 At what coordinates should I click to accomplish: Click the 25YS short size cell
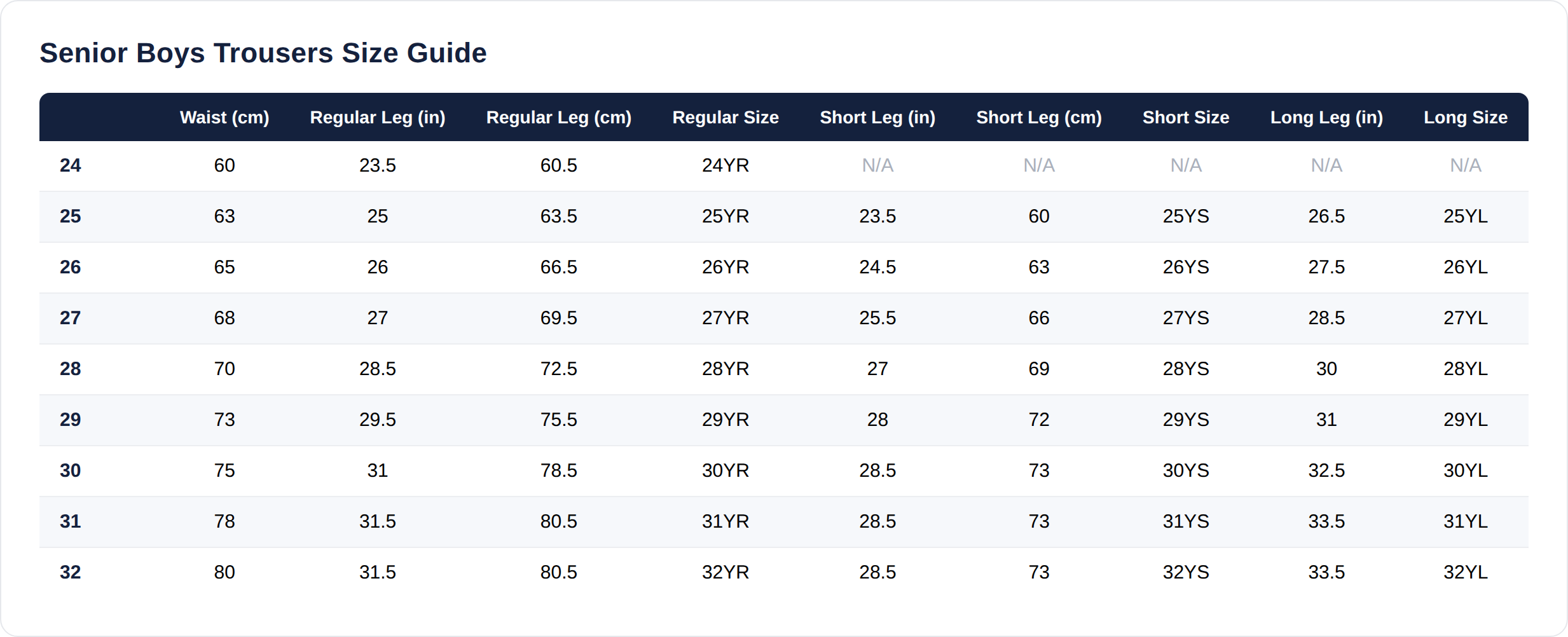click(x=1186, y=216)
